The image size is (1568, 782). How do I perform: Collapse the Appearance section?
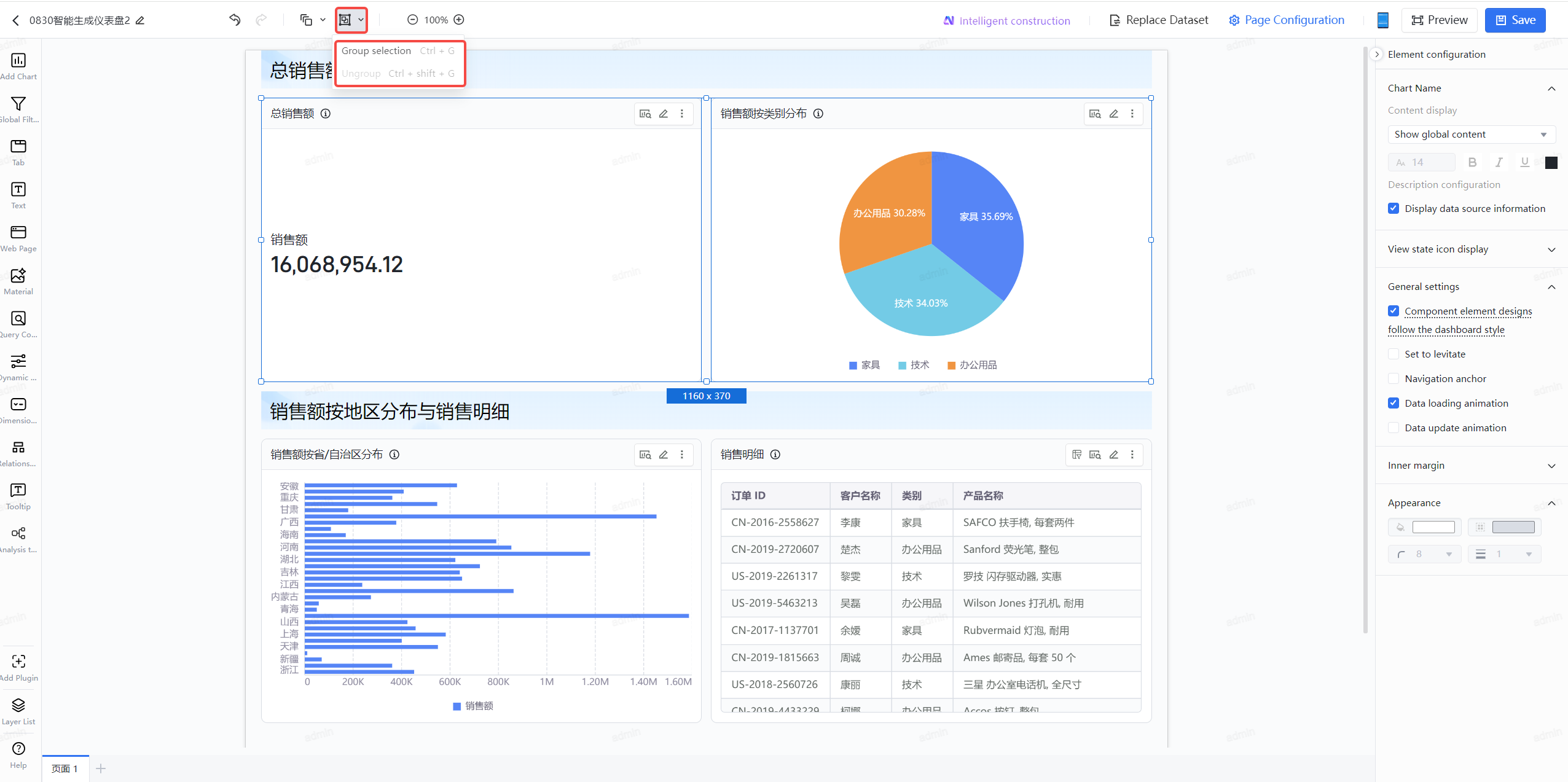[x=1551, y=503]
